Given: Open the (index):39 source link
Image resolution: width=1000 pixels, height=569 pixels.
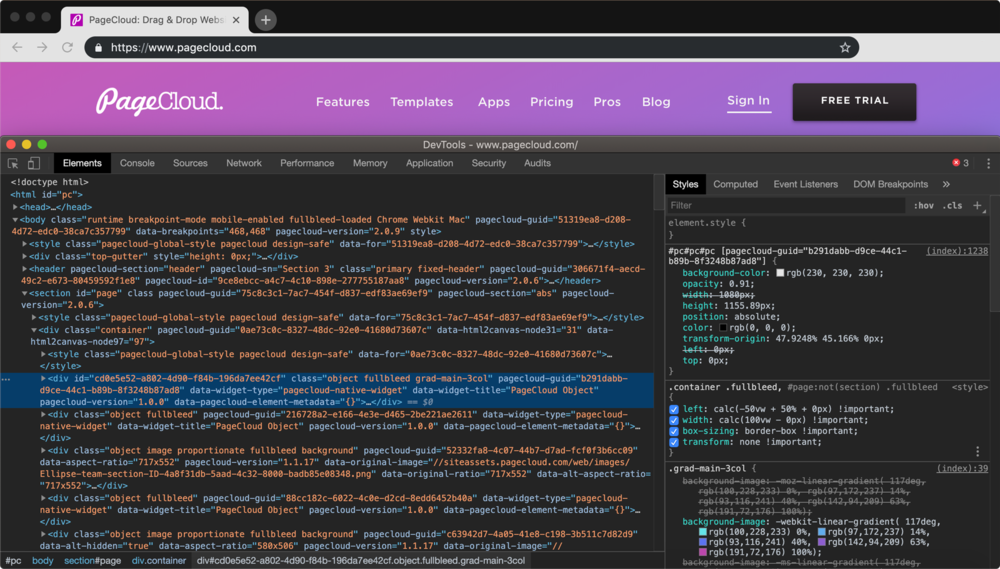Looking at the screenshot, I should pyautogui.click(x=962, y=469).
